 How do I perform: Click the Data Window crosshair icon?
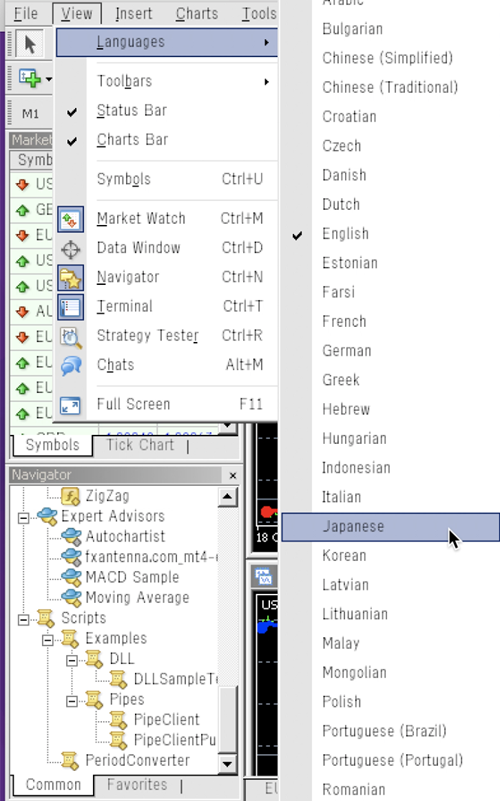click(x=70, y=249)
